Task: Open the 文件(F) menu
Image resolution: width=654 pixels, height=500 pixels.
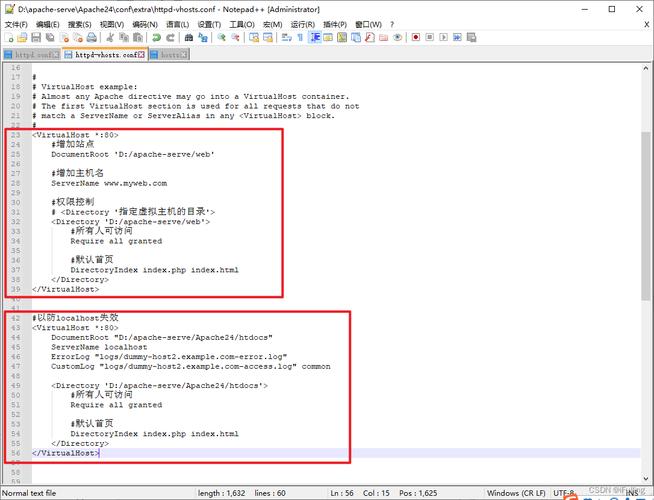Action: [x=16, y=25]
